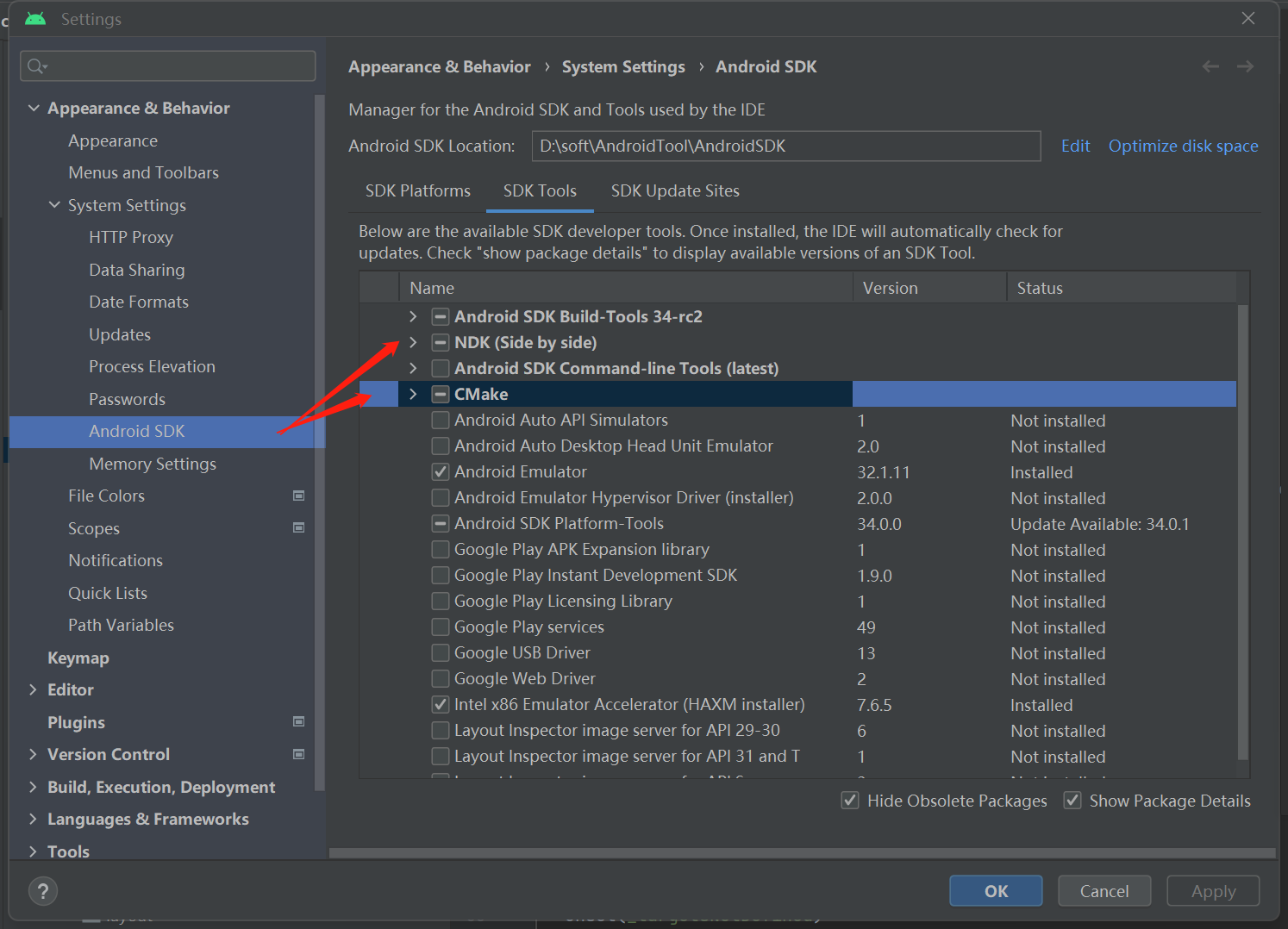Click the Optimize disk space link
The height and width of the screenshot is (929, 1288).
(1183, 146)
